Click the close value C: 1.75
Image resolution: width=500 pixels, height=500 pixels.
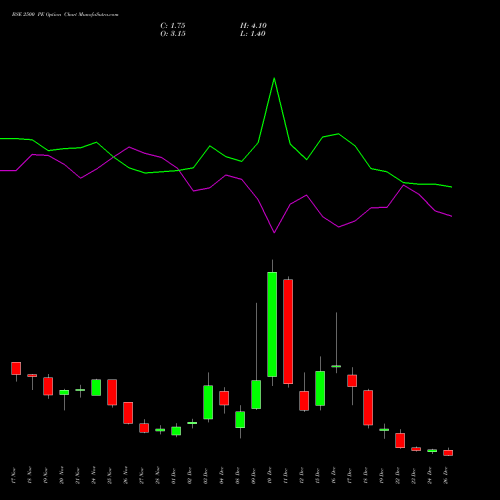(173, 26)
